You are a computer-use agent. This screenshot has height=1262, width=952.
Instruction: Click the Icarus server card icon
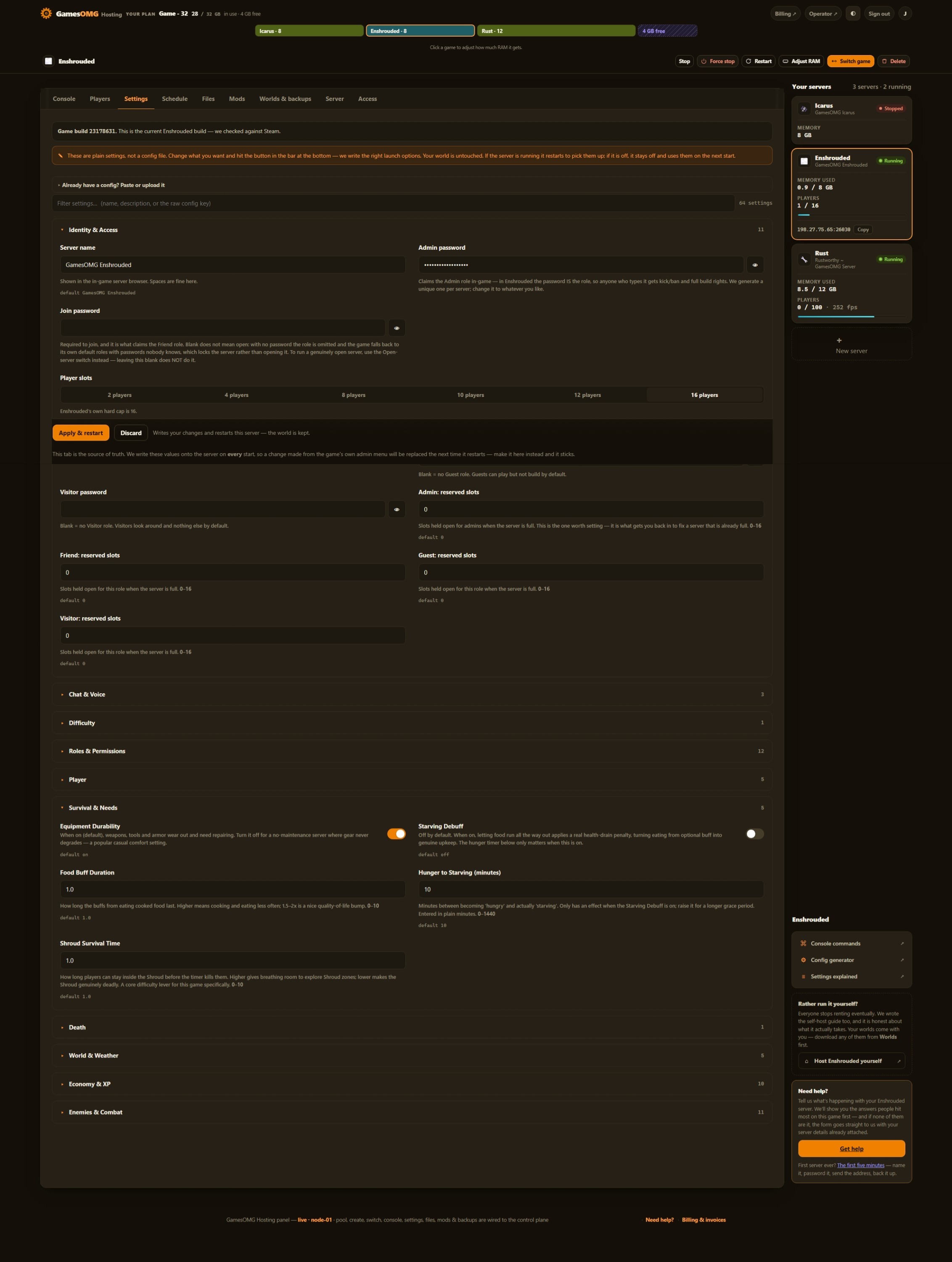804,108
